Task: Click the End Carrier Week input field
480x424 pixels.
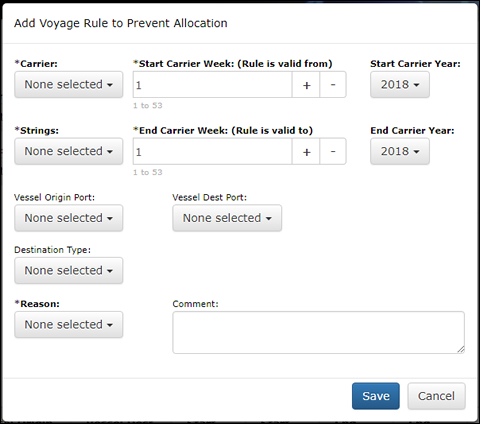Action: [x=213, y=151]
